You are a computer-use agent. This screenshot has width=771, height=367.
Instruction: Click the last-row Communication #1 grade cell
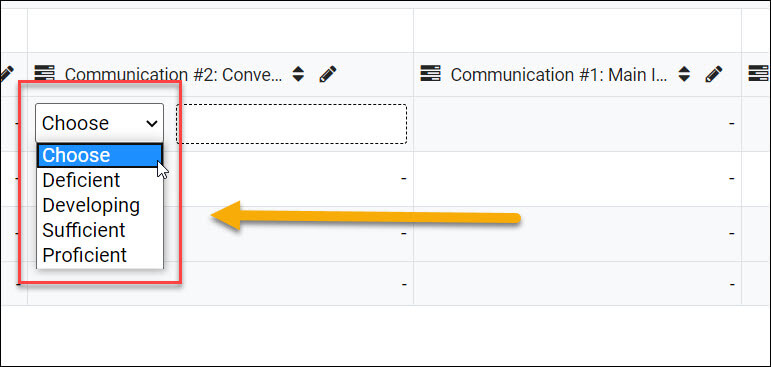coord(577,284)
